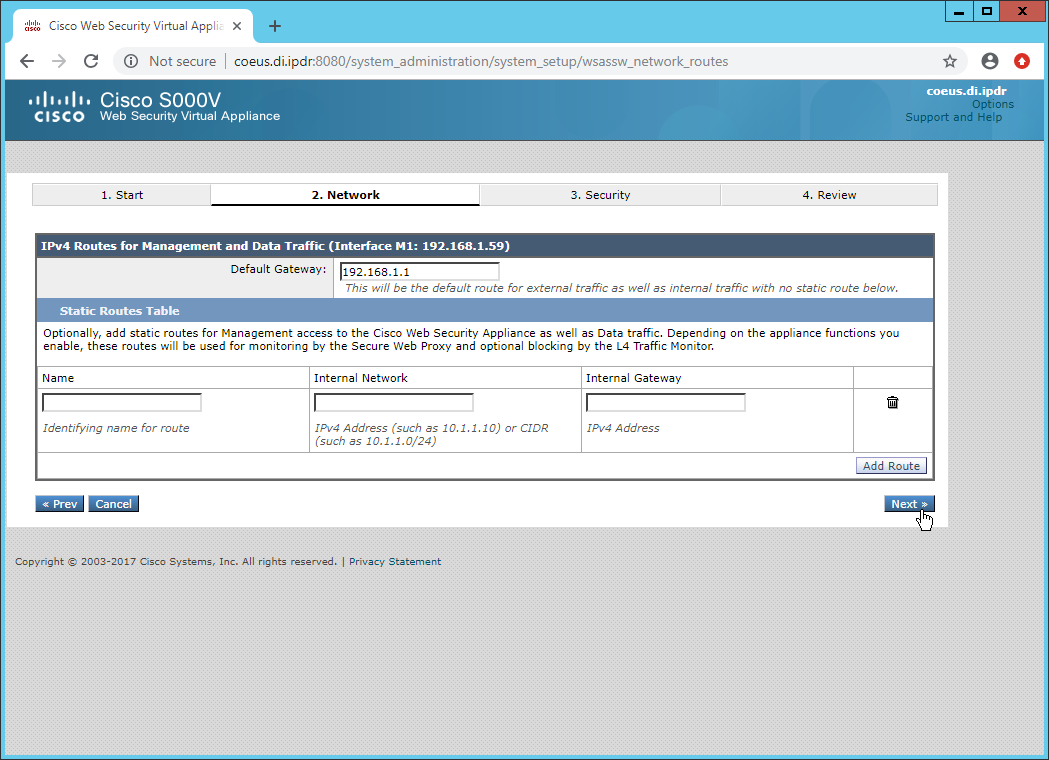Click the Static Routes Table heading

point(120,310)
